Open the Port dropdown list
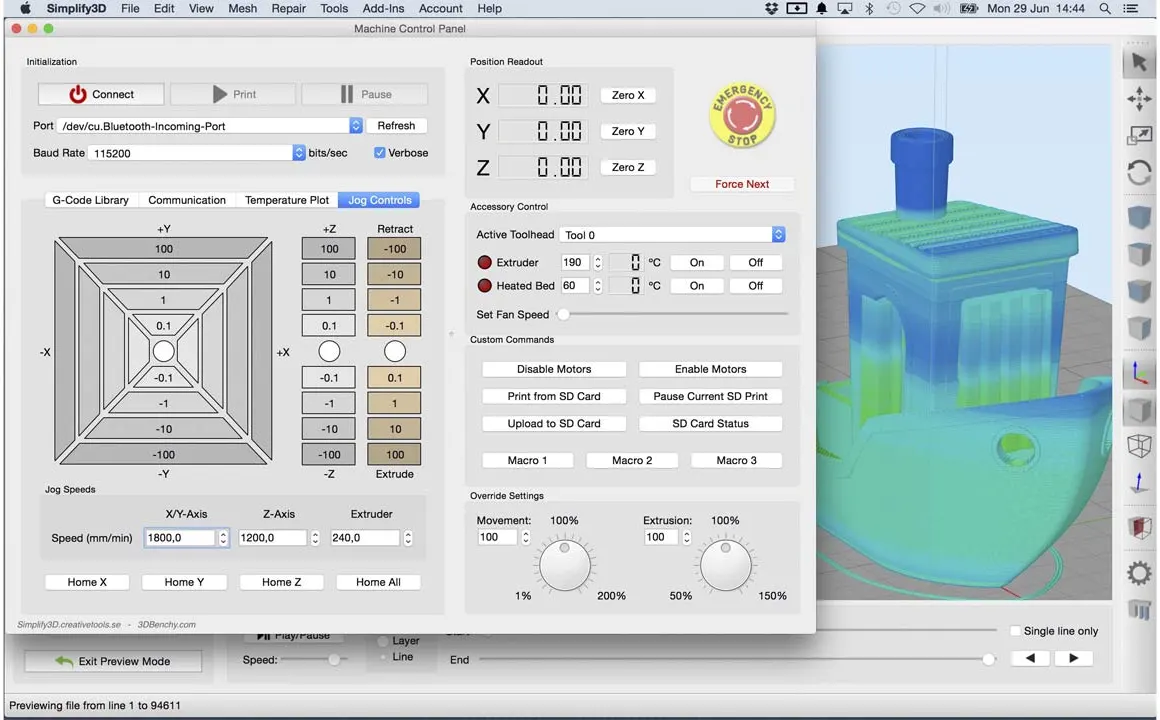The width and height of the screenshot is (1160, 720). click(x=356, y=126)
